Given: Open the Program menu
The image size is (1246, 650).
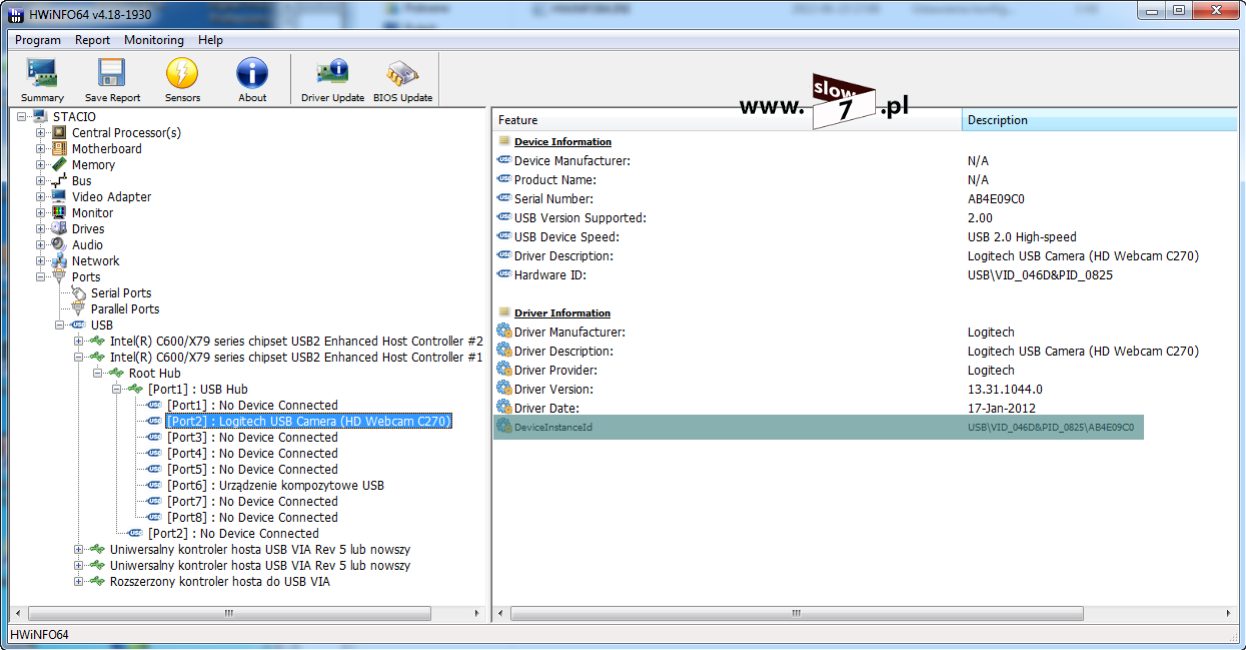Looking at the screenshot, I should (x=38, y=40).
